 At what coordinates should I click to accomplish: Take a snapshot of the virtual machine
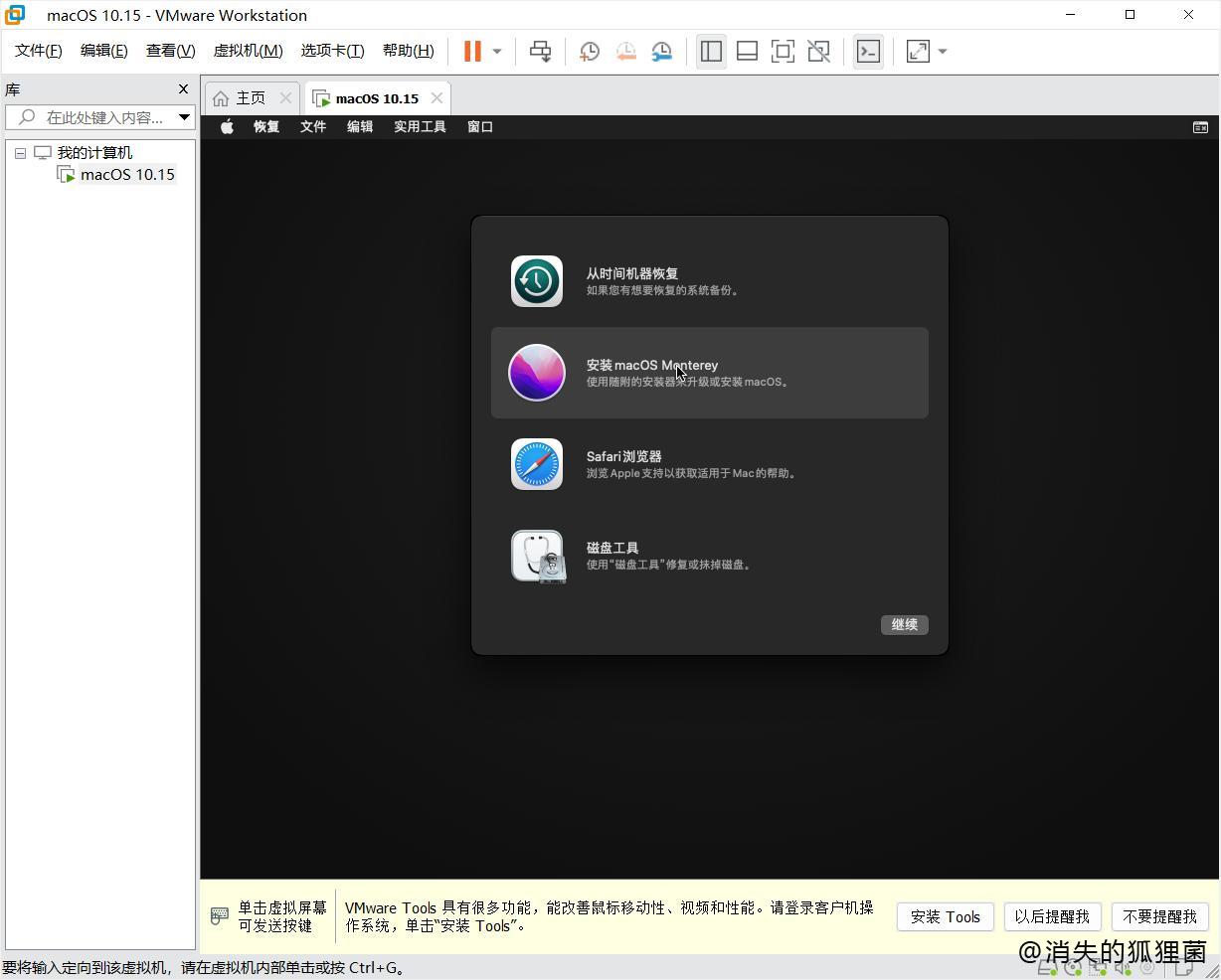[590, 51]
